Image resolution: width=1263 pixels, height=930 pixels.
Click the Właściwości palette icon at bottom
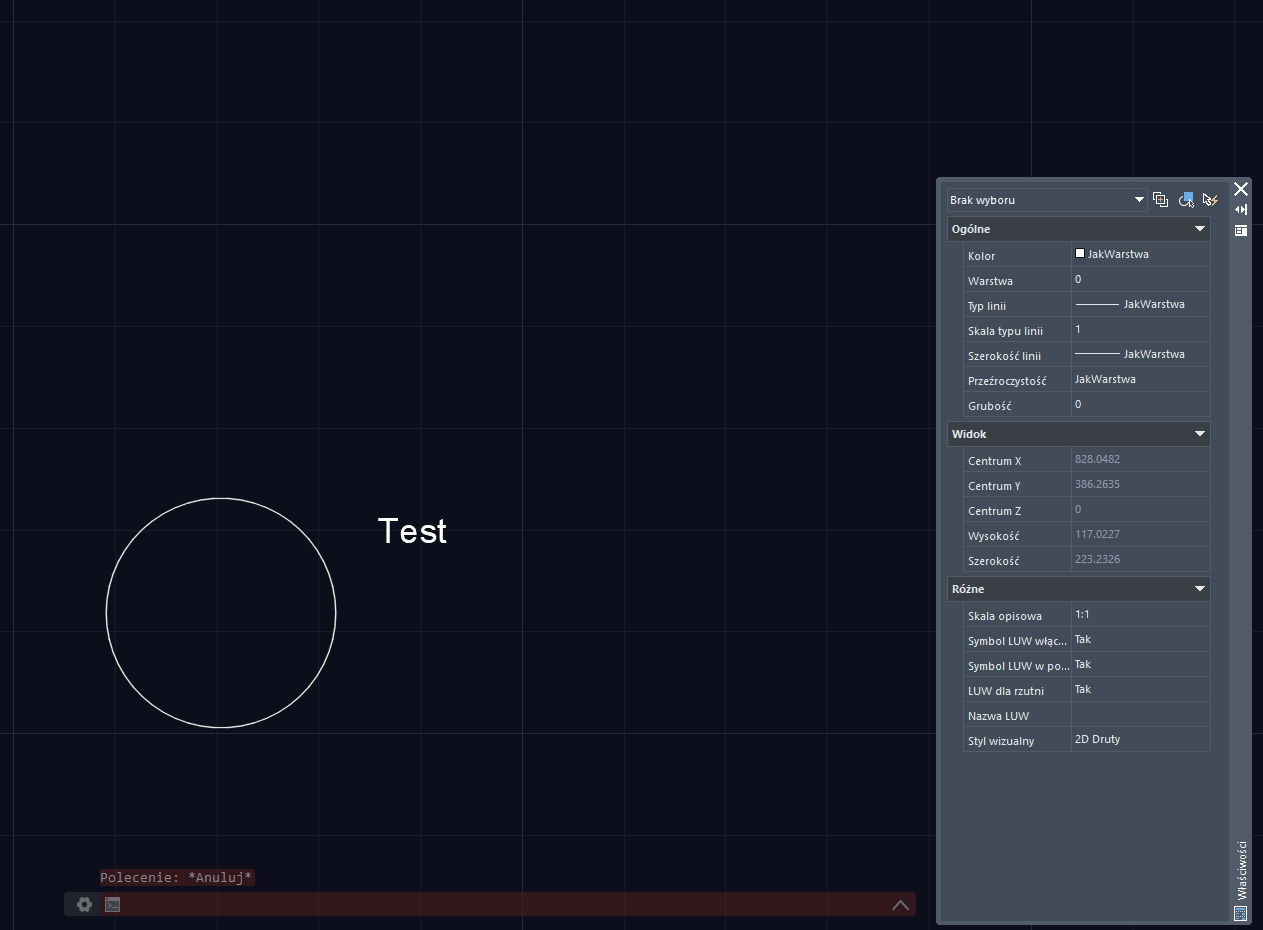pos(1241,913)
